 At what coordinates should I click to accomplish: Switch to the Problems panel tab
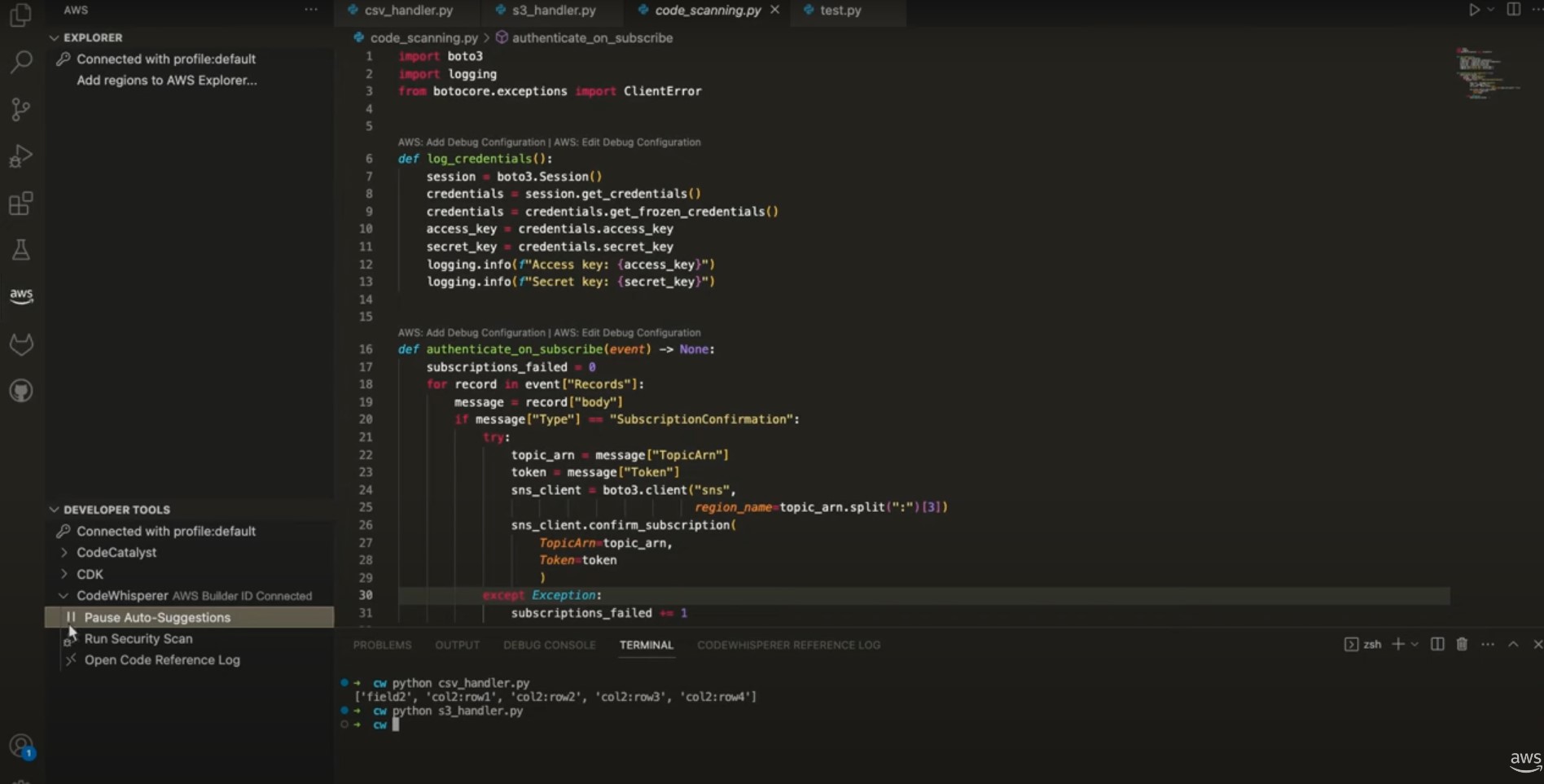(x=382, y=645)
